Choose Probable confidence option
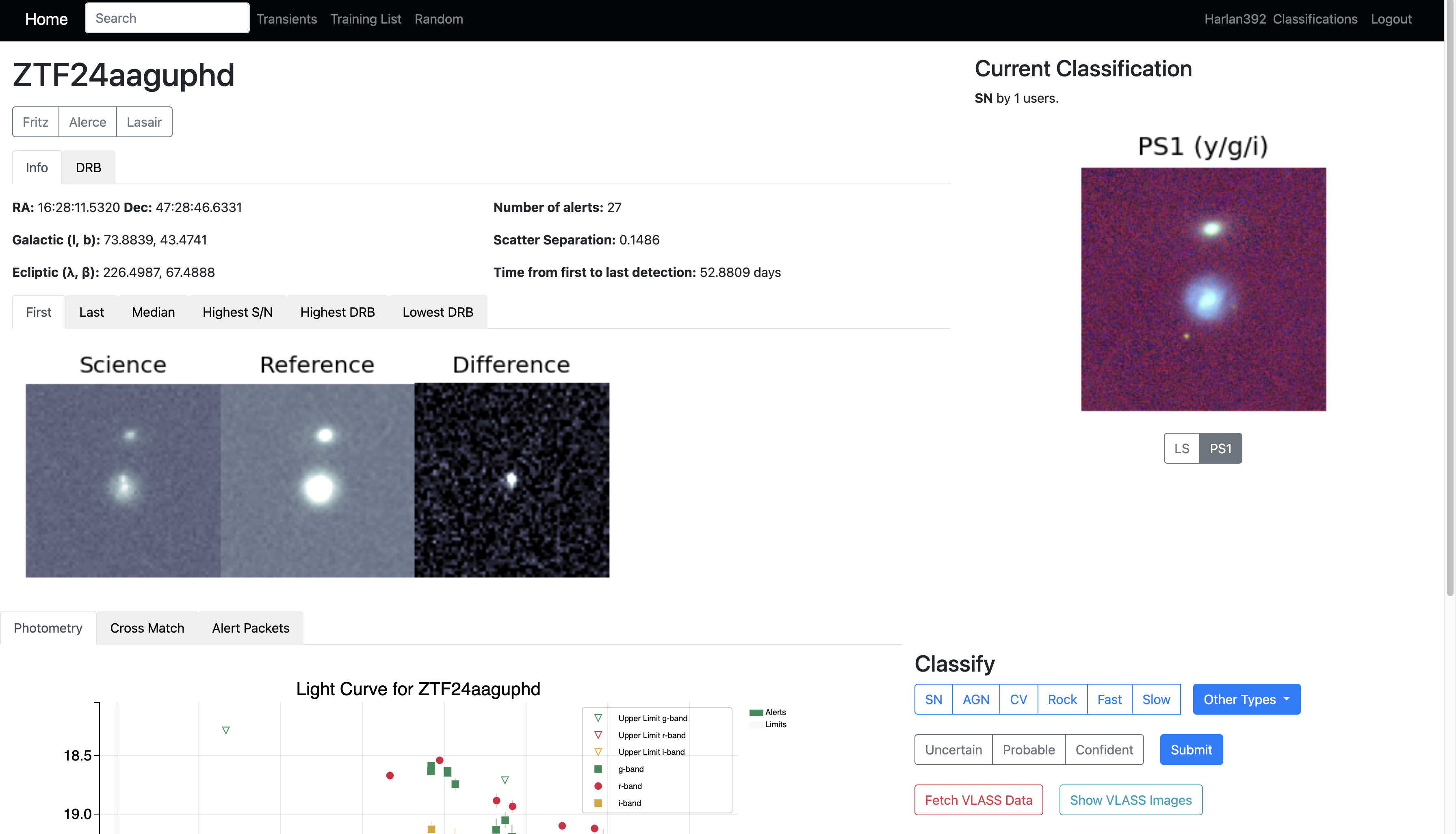Screen dimensions: 1456x834 click(x=1028, y=750)
